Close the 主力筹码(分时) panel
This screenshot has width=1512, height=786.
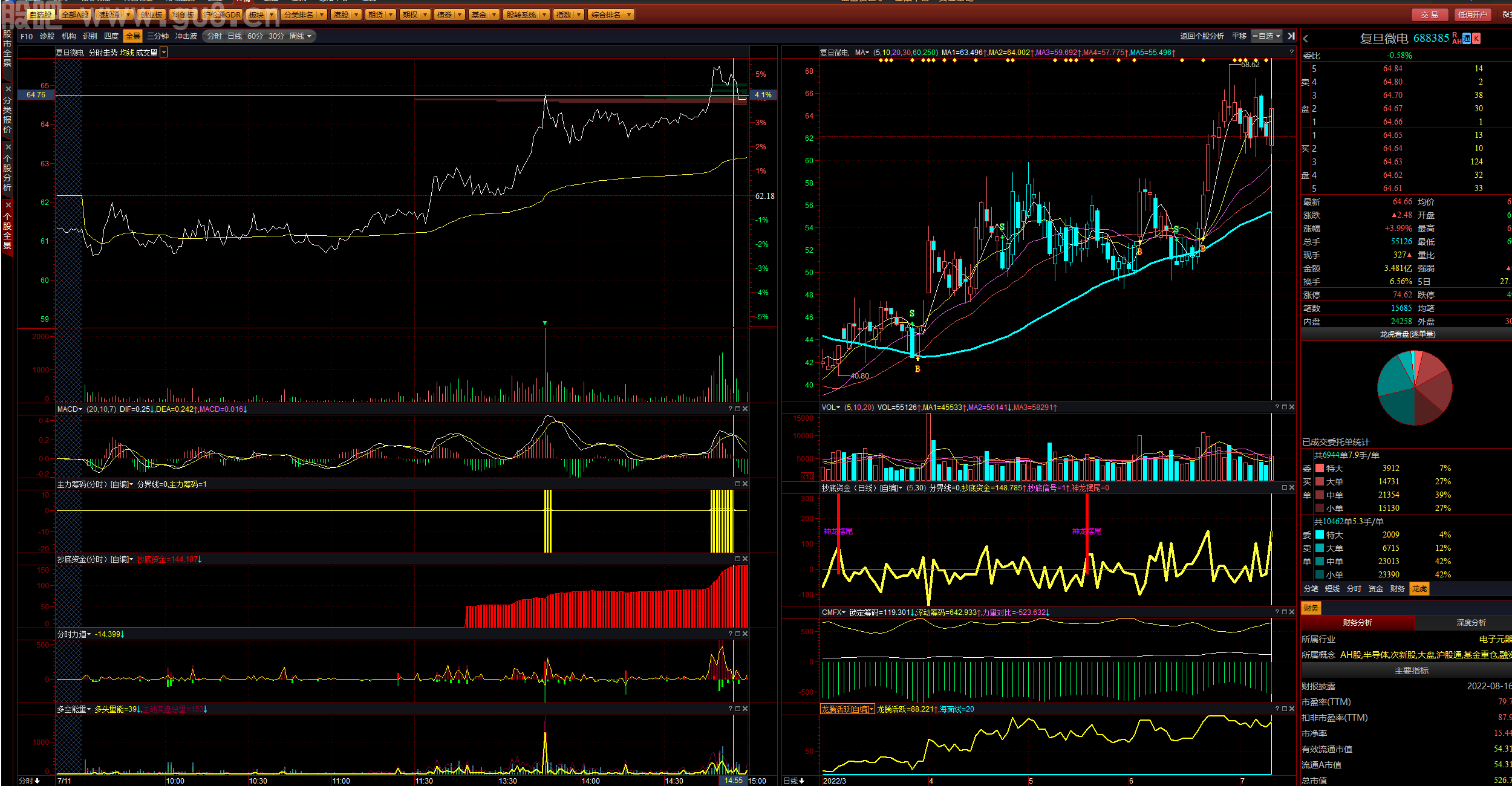tap(745, 484)
